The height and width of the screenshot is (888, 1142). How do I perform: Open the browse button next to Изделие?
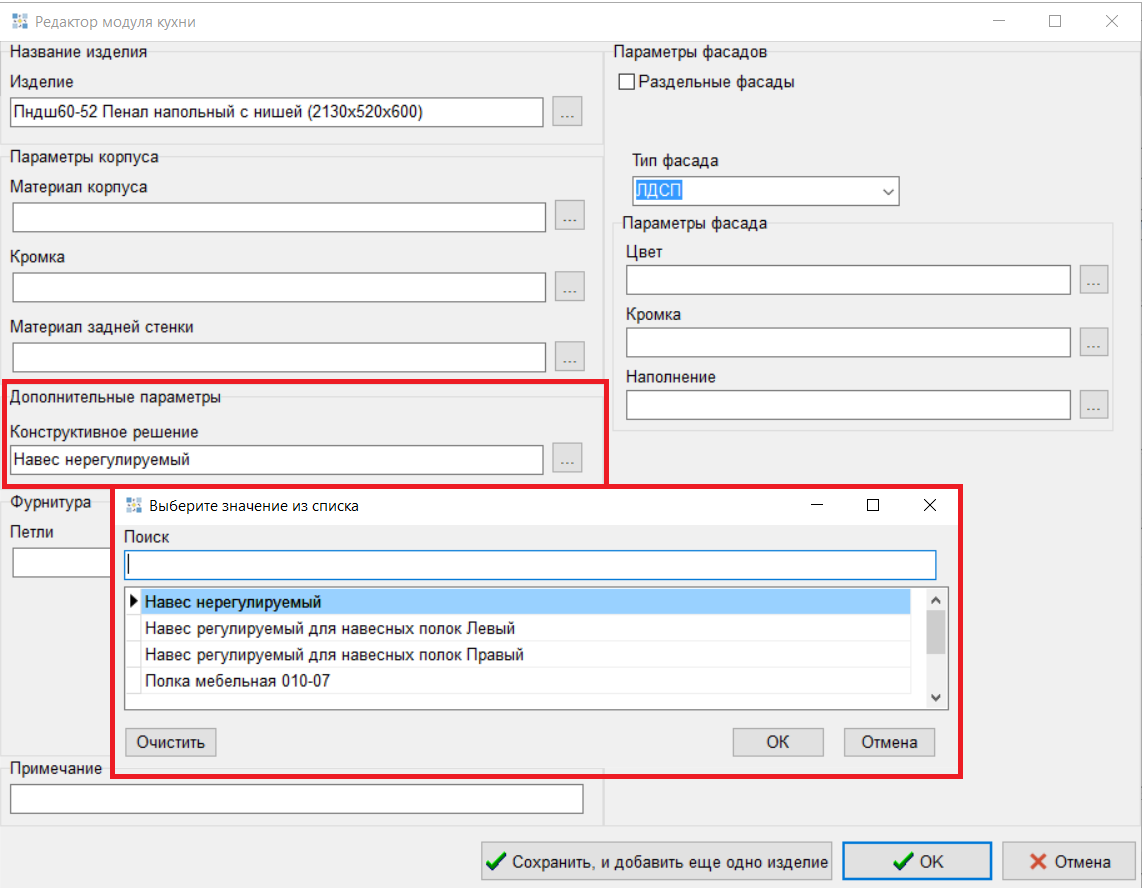[x=567, y=112]
